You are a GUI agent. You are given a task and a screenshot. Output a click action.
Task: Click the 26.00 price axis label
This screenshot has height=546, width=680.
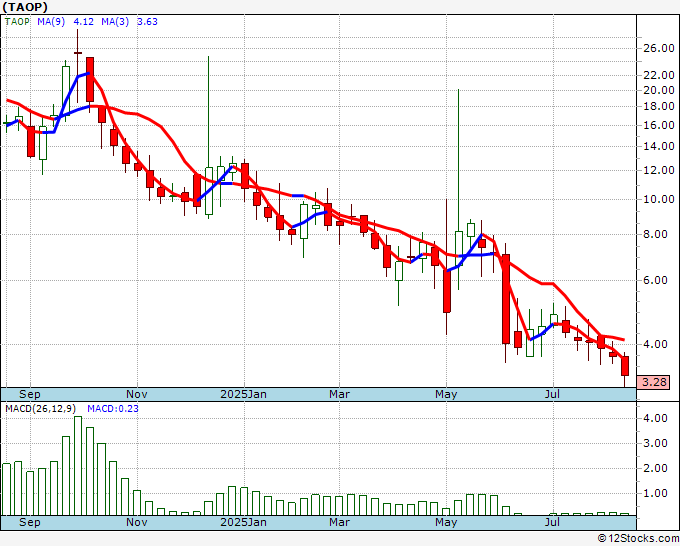tap(659, 48)
